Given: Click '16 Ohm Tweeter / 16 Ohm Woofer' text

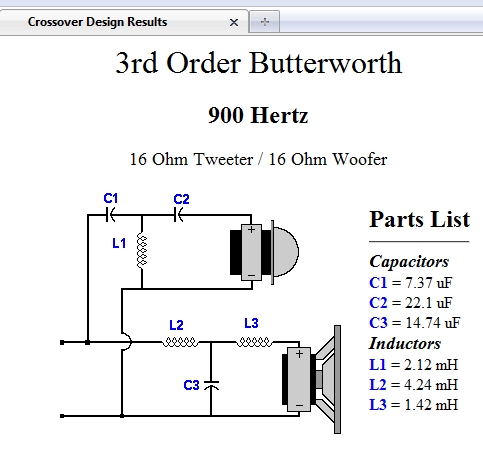Looking at the screenshot, I should click(x=258, y=159).
